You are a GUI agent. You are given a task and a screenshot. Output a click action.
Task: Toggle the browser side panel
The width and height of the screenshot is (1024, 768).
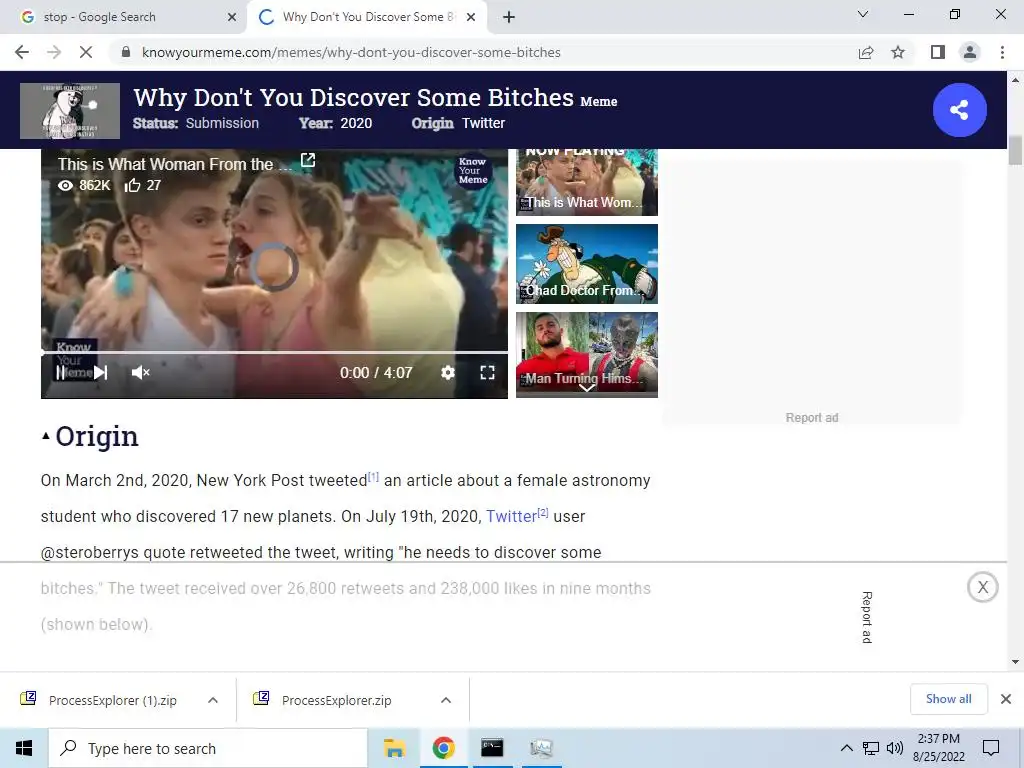click(938, 52)
